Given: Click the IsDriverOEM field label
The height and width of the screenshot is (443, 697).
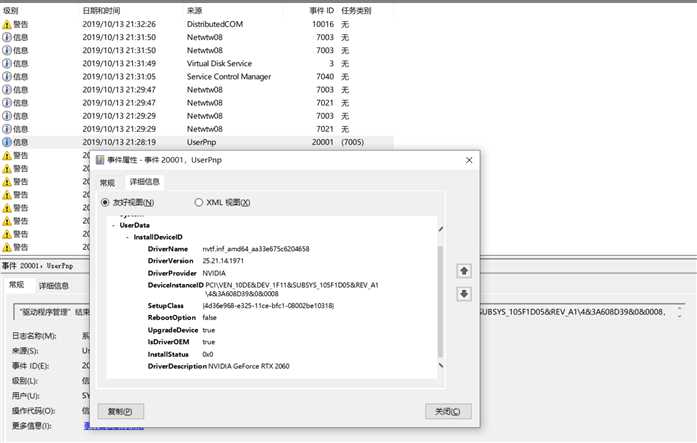Looking at the screenshot, I should pos(168,342).
